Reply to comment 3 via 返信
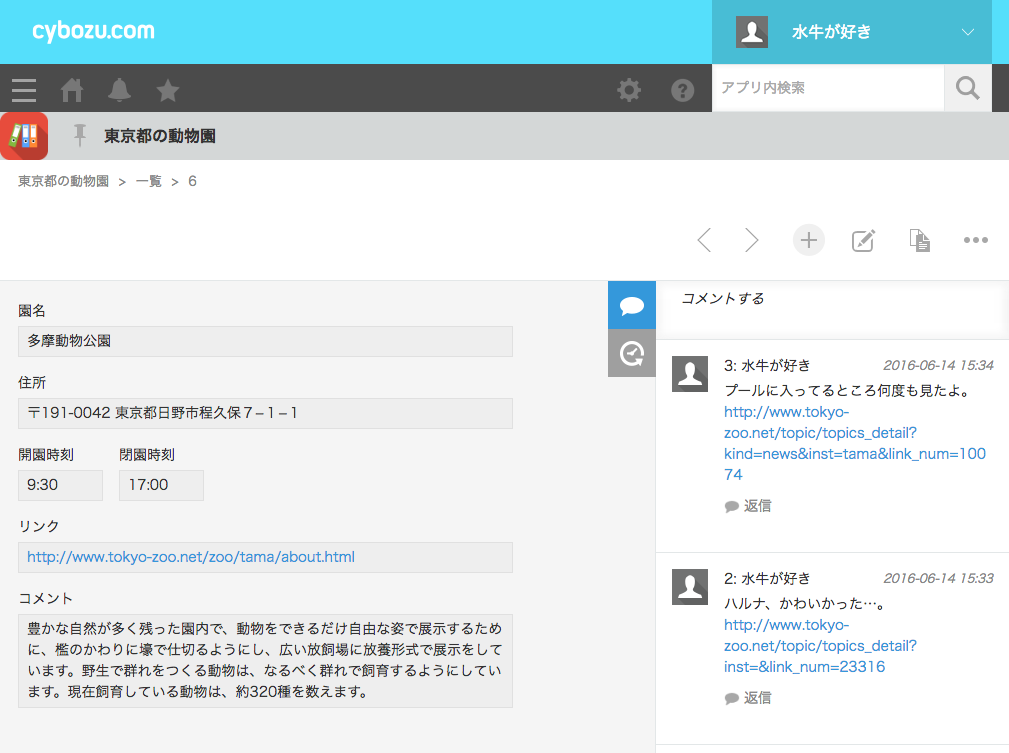Screen dimensions: 1009x753 pos(748,506)
